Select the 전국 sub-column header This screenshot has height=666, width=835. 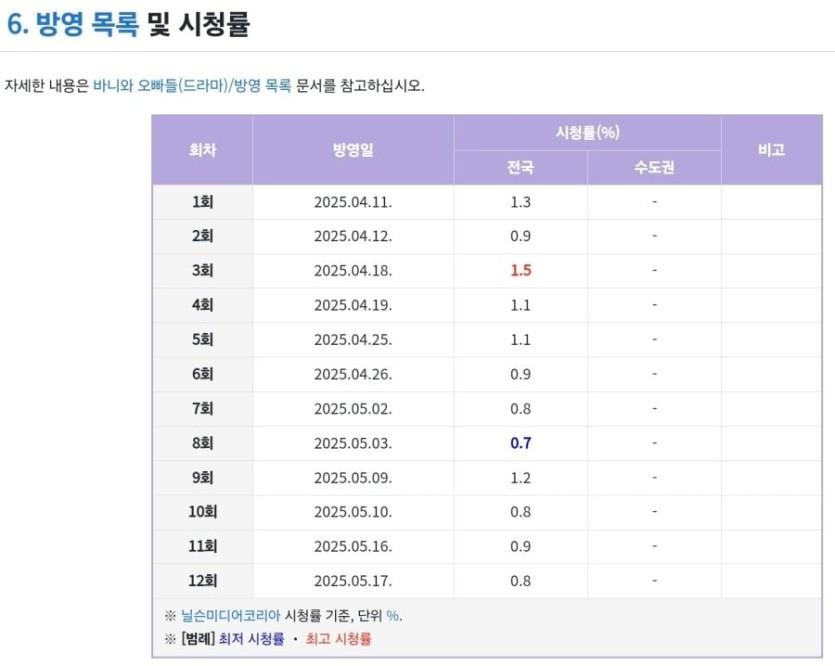pos(520,168)
